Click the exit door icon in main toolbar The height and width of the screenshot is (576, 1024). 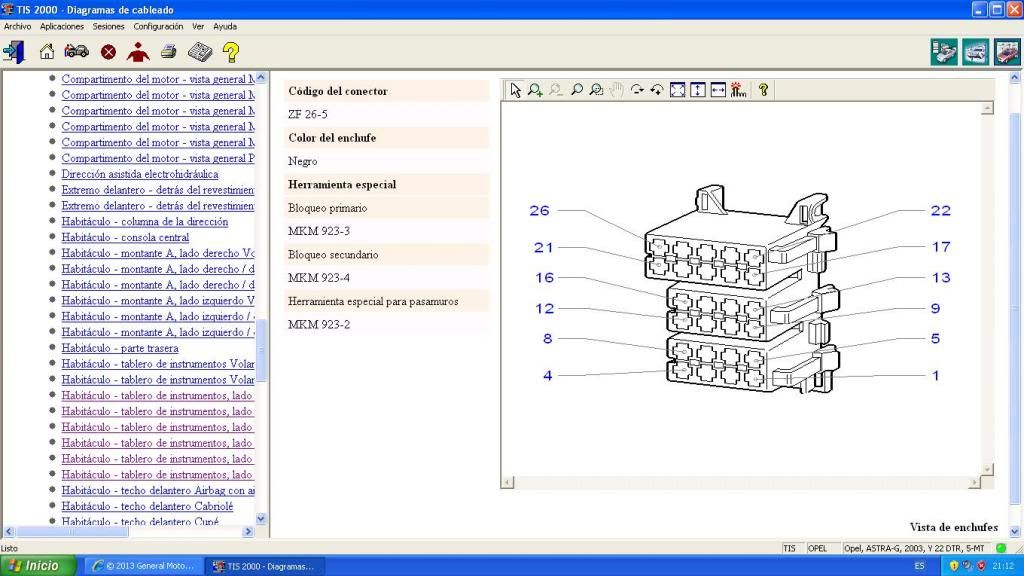pyautogui.click(x=14, y=52)
